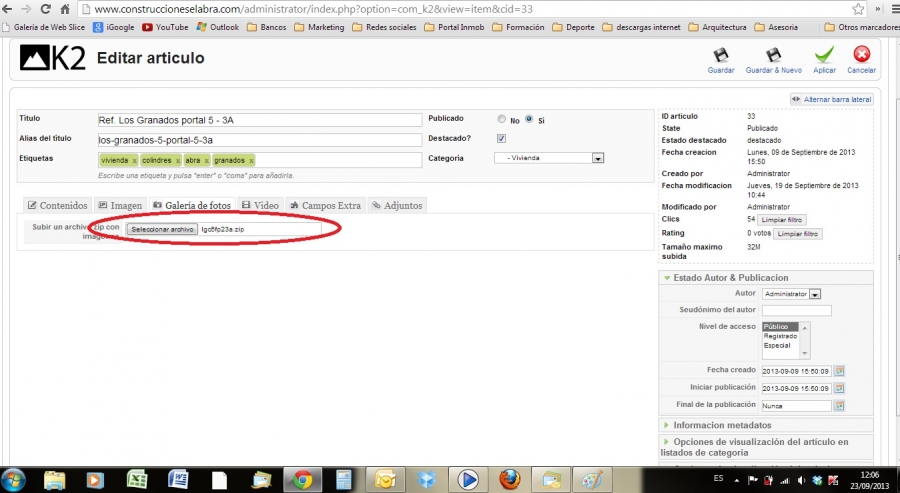Click the Etiquetas tags field

[259, 161]
